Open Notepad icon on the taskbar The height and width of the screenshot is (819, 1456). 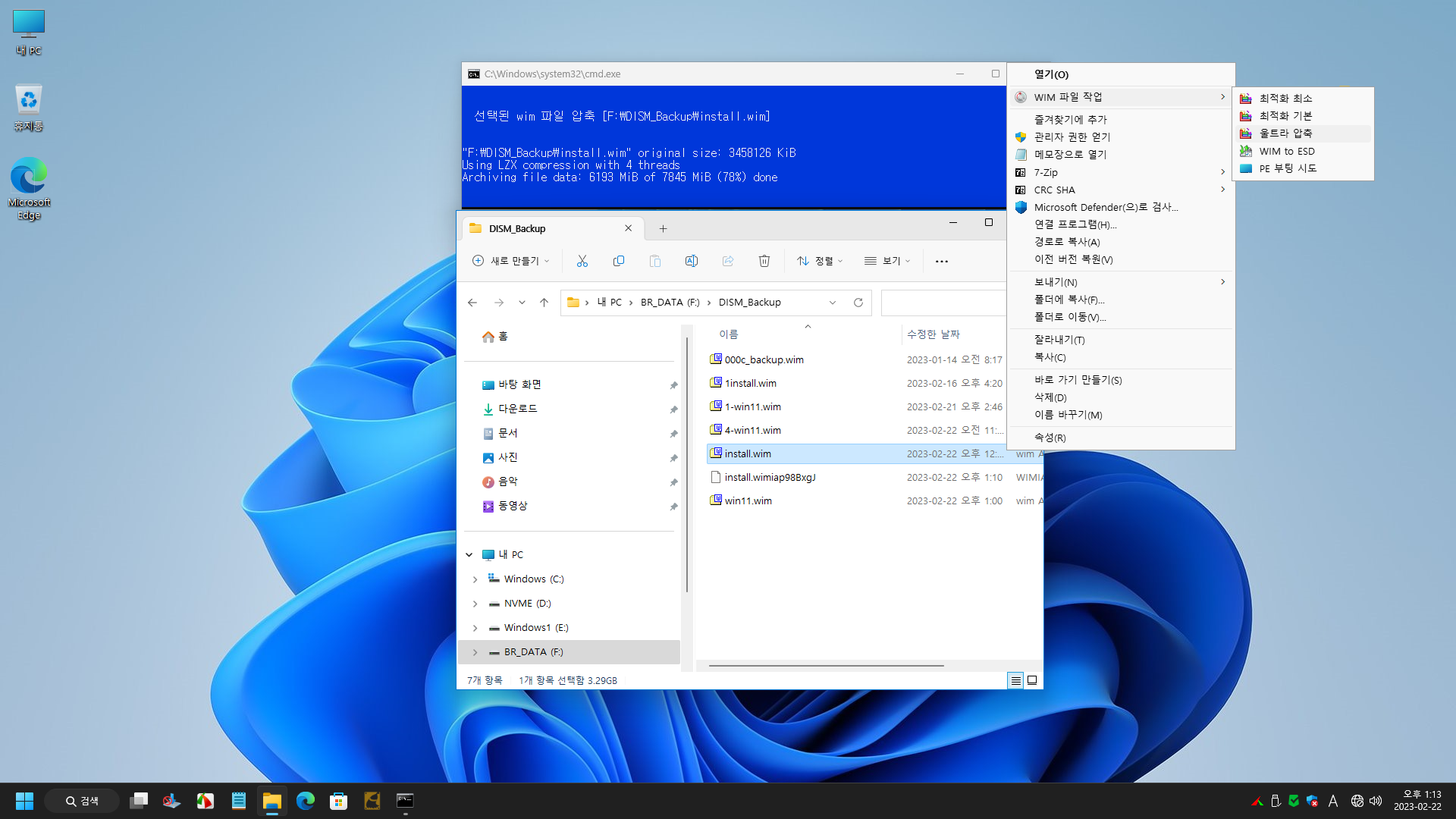coord(238,801)
